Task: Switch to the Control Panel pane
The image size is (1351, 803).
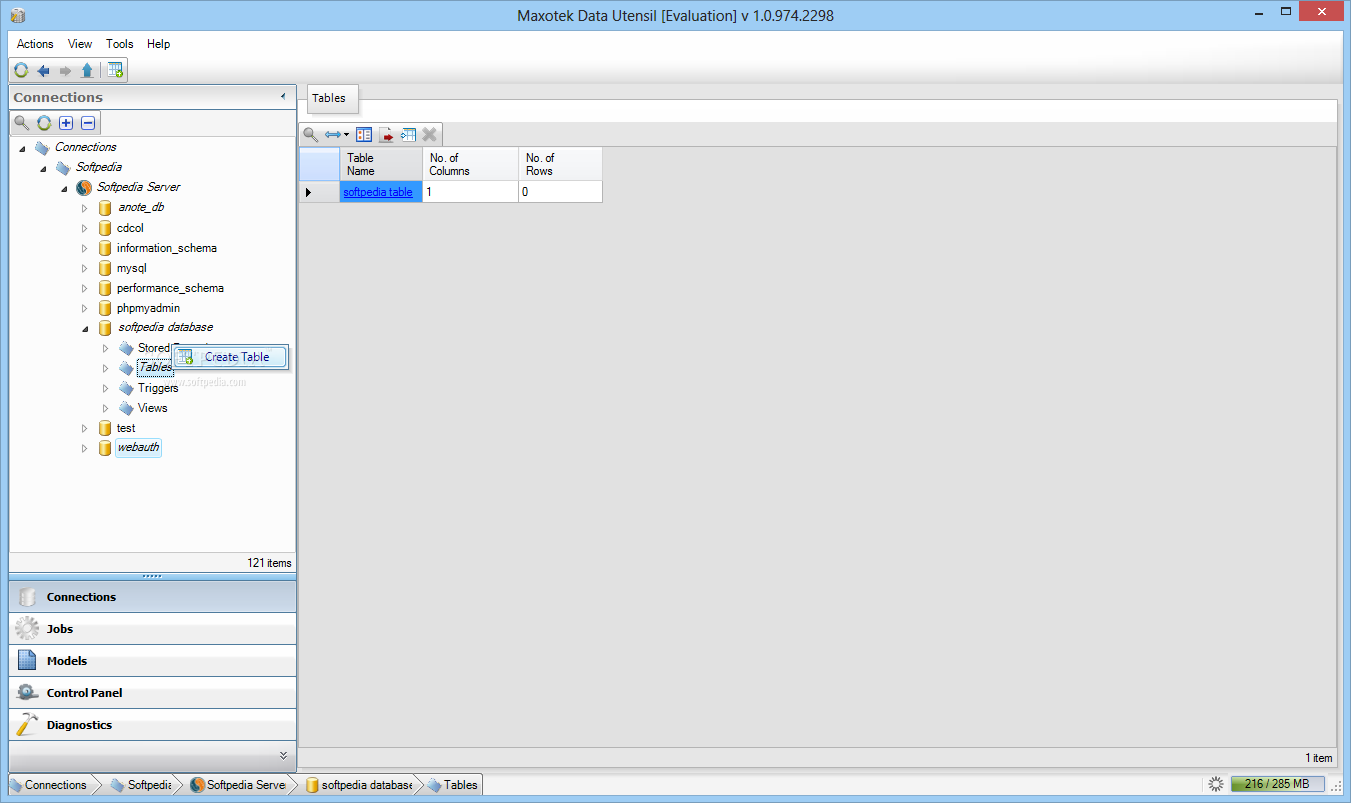Action: (153, 693)
